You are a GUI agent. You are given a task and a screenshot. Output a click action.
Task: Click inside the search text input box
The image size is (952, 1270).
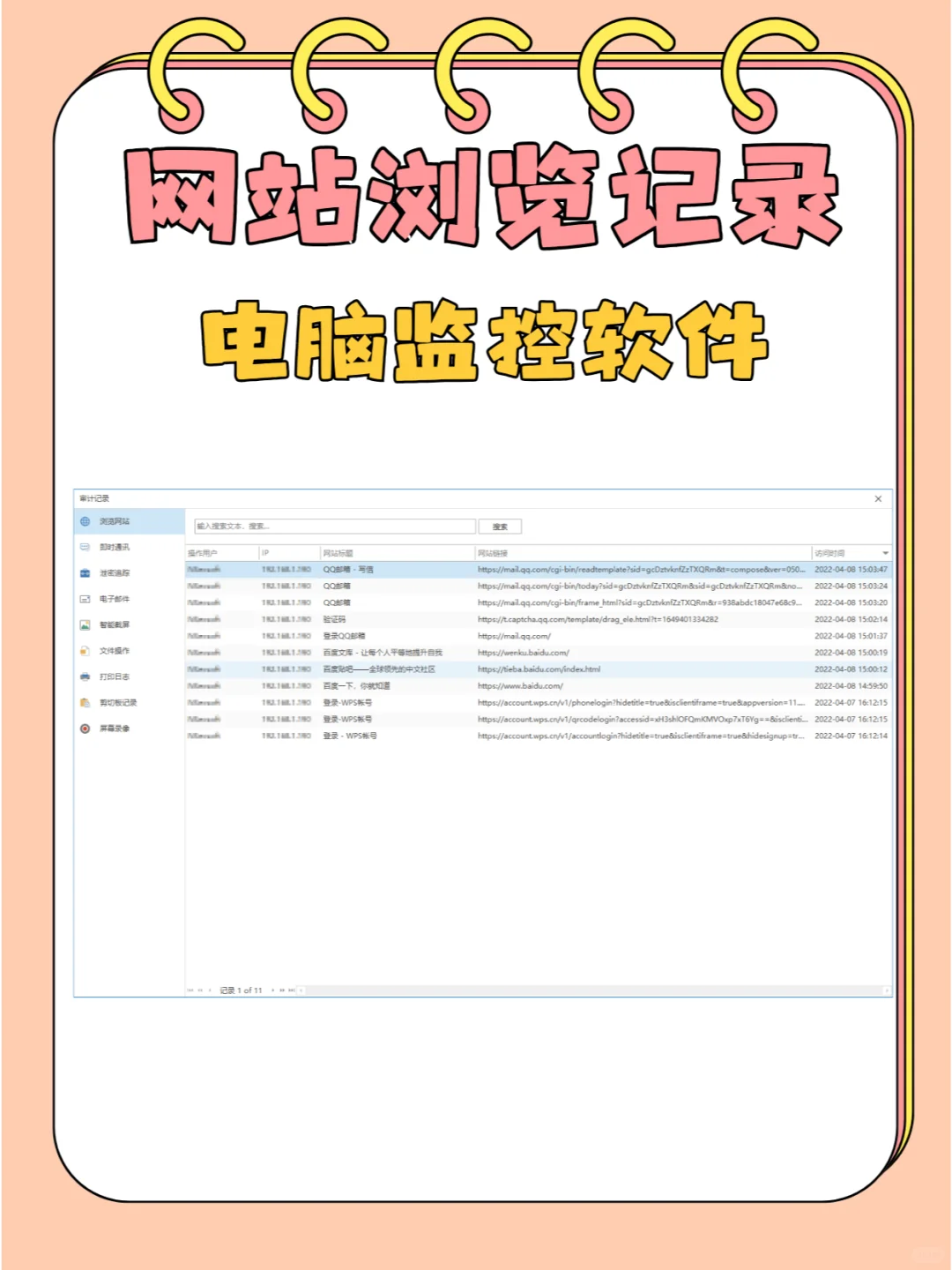(335, 527)
